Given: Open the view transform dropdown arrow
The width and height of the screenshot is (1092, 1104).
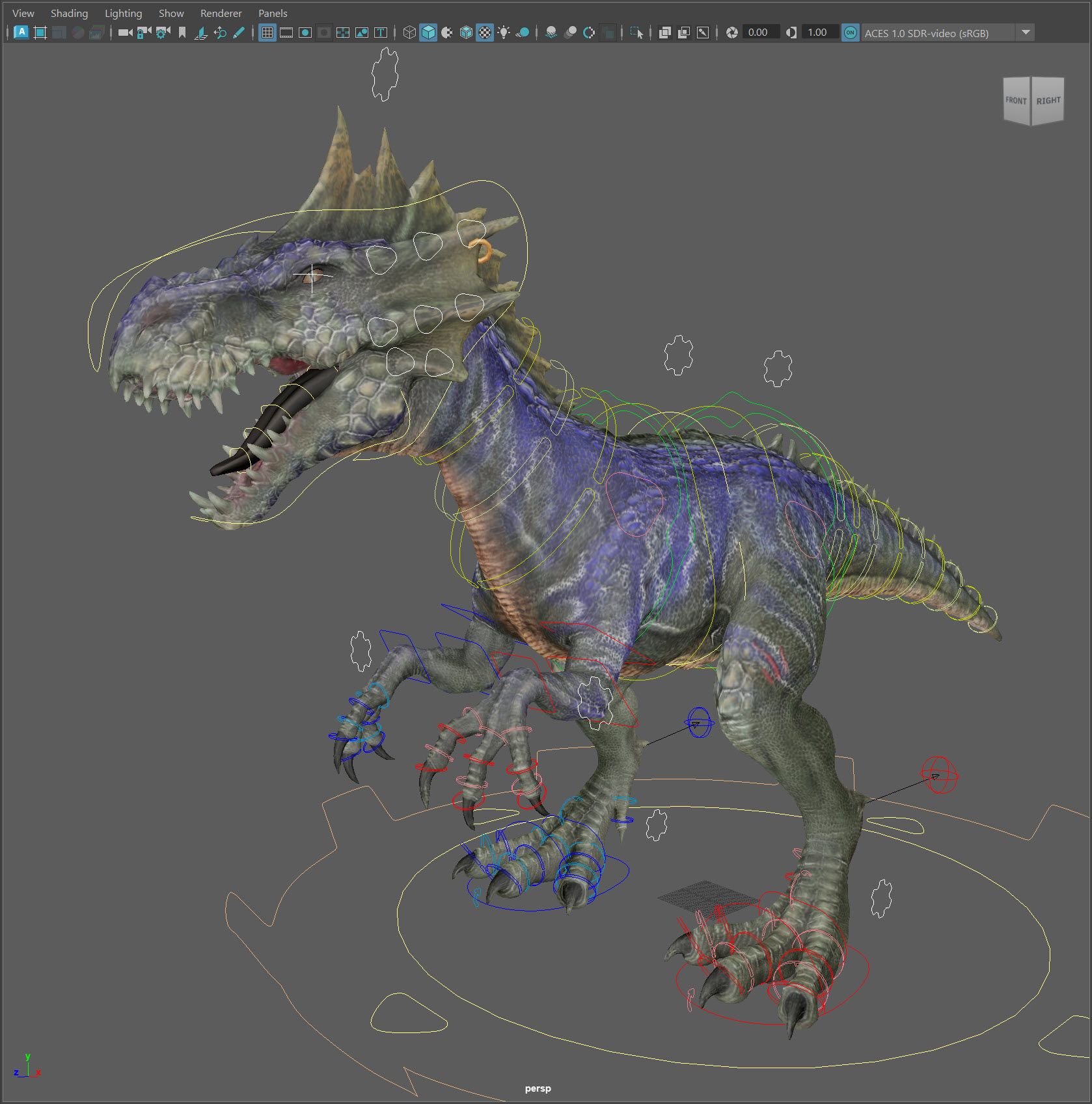Looking at the screenshot, I should (x=1026, y=32).
